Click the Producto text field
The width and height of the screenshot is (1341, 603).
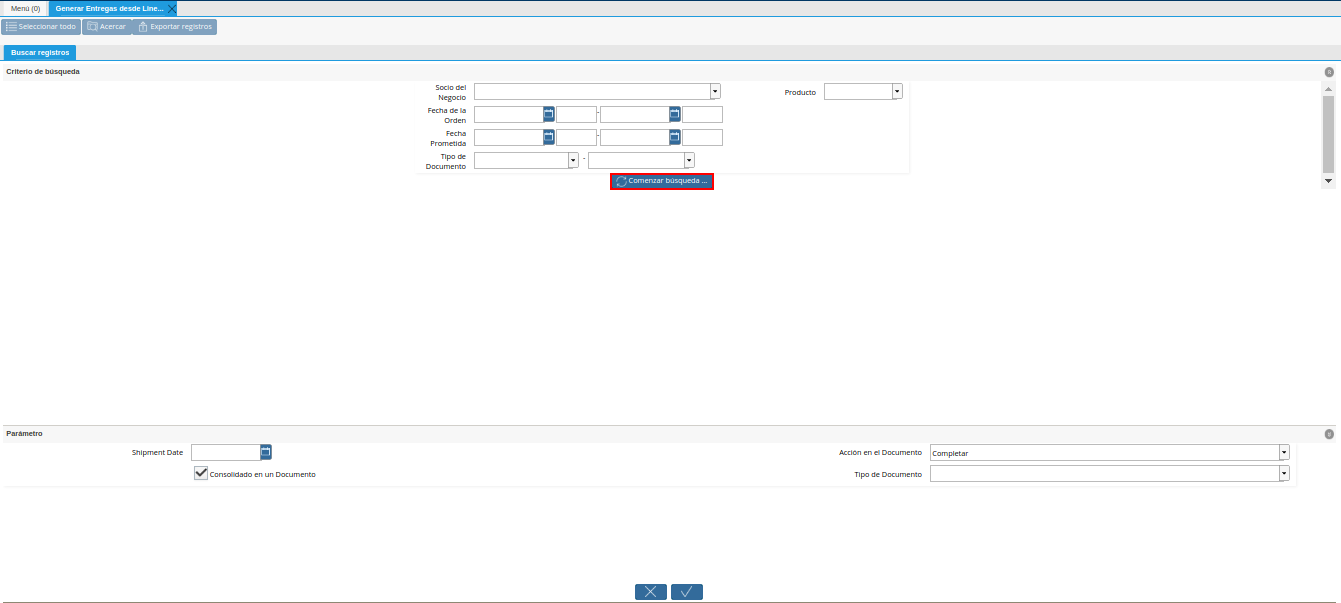coord(858,91)
